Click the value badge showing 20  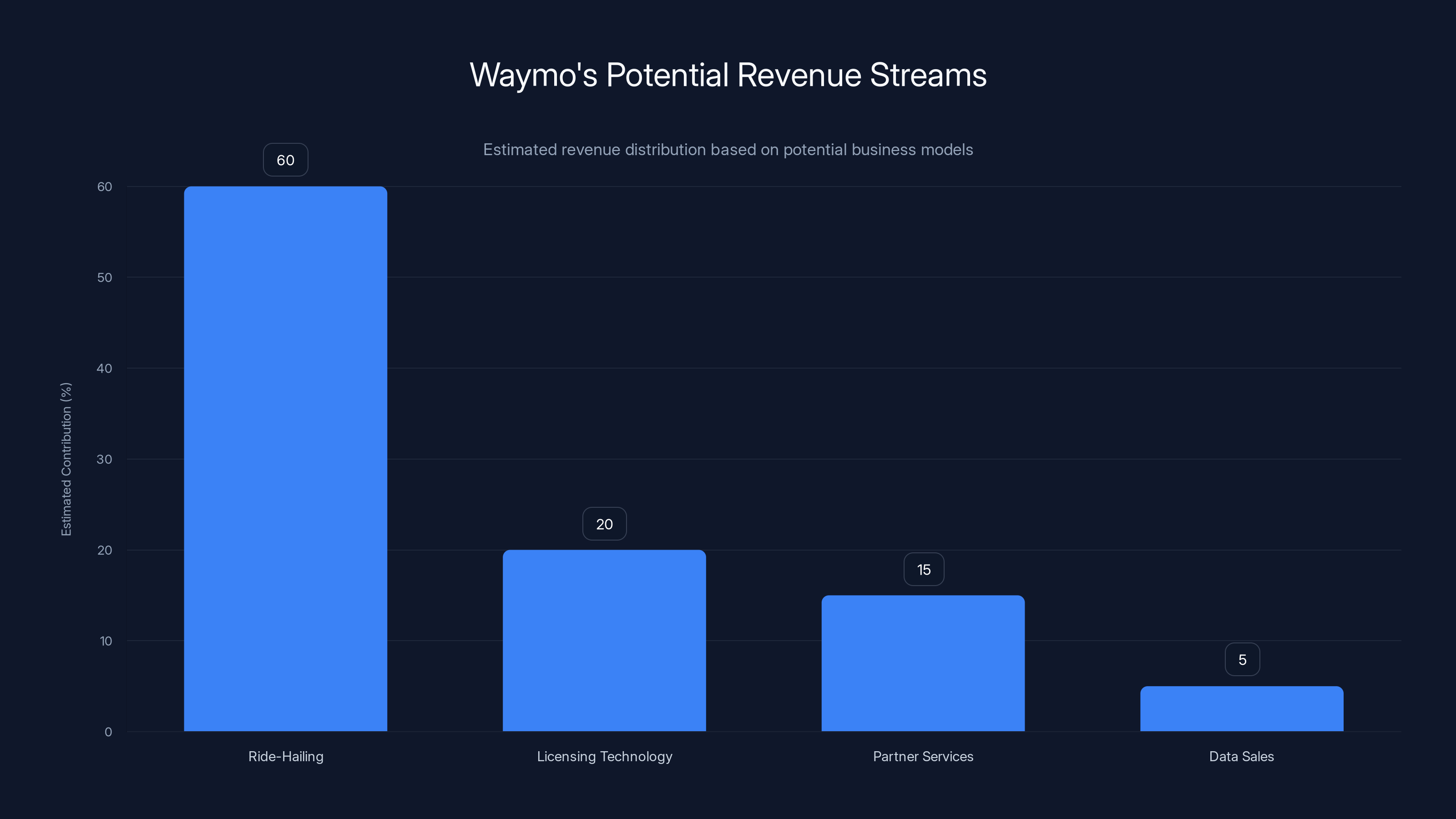(604, 523)
